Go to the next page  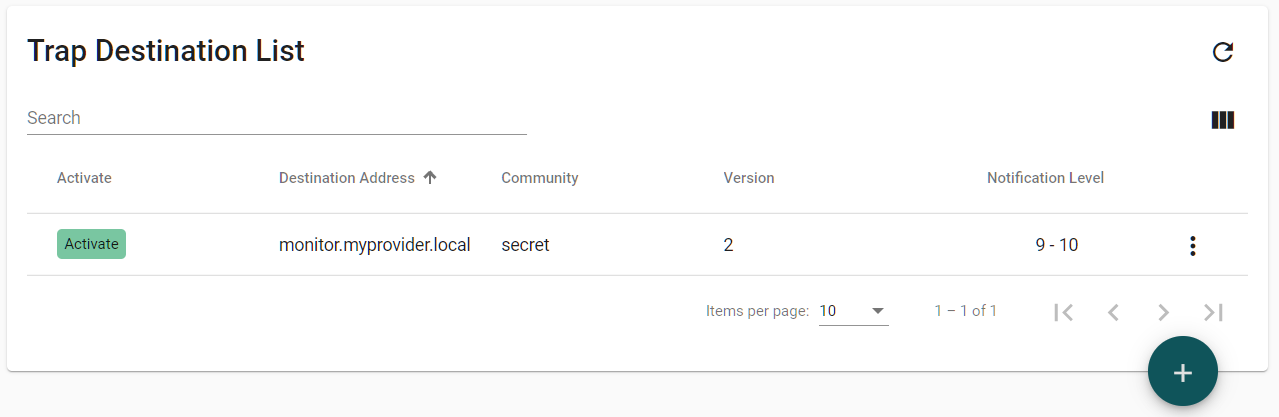[1163, 312]
